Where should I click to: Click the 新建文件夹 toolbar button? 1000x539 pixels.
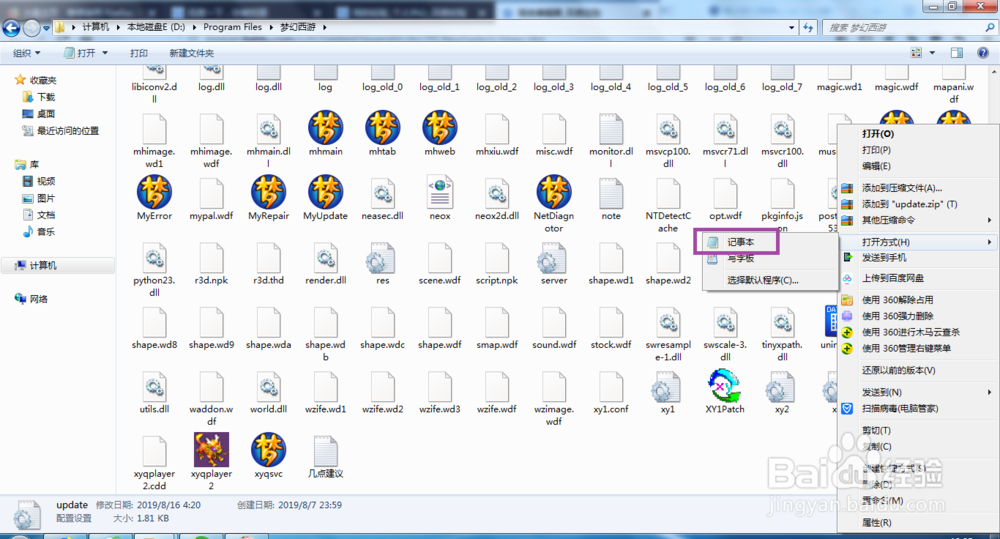(191, 53)
